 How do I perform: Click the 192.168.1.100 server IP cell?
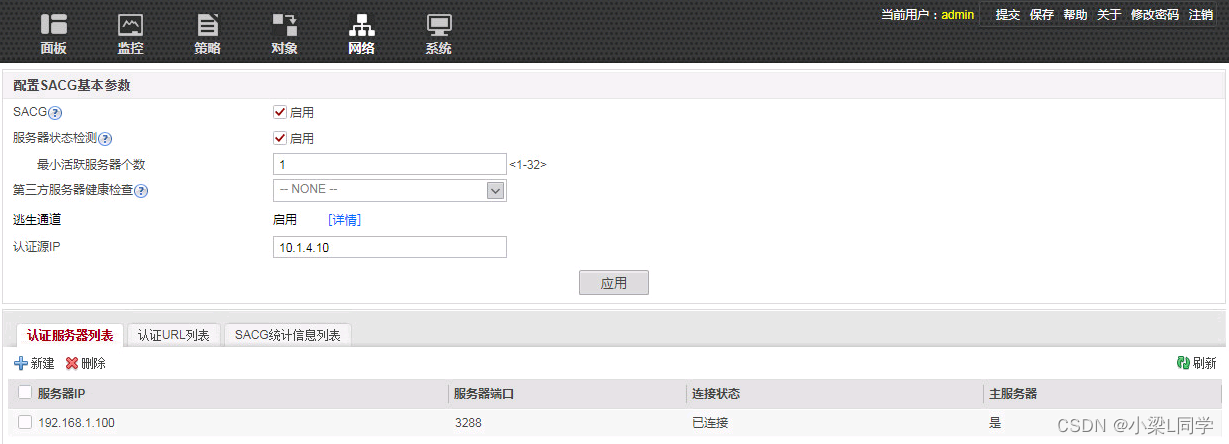[x=76, y=423]
